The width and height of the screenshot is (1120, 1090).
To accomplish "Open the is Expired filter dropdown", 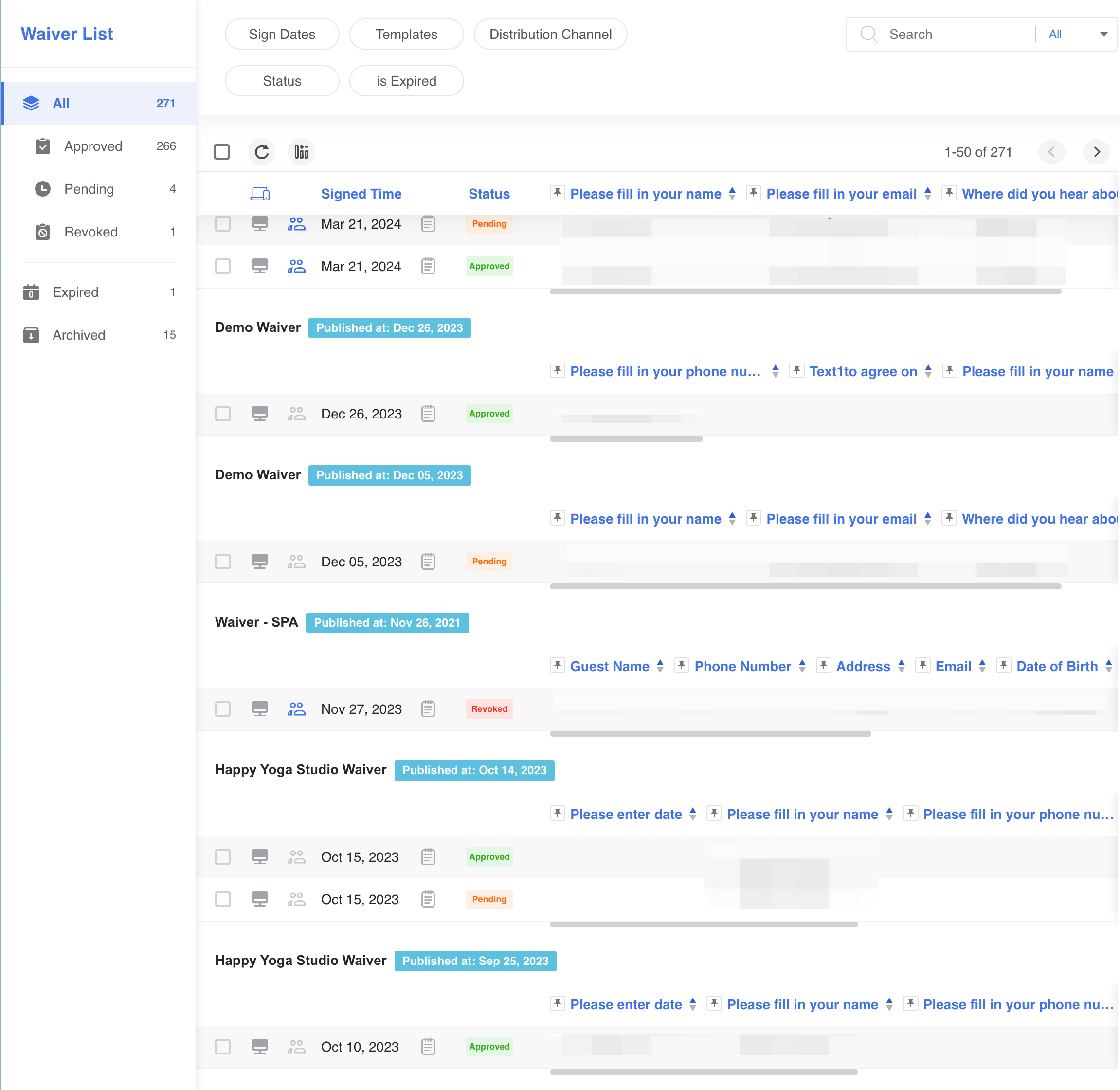I will pyautogui.click(x=406, y=81).
